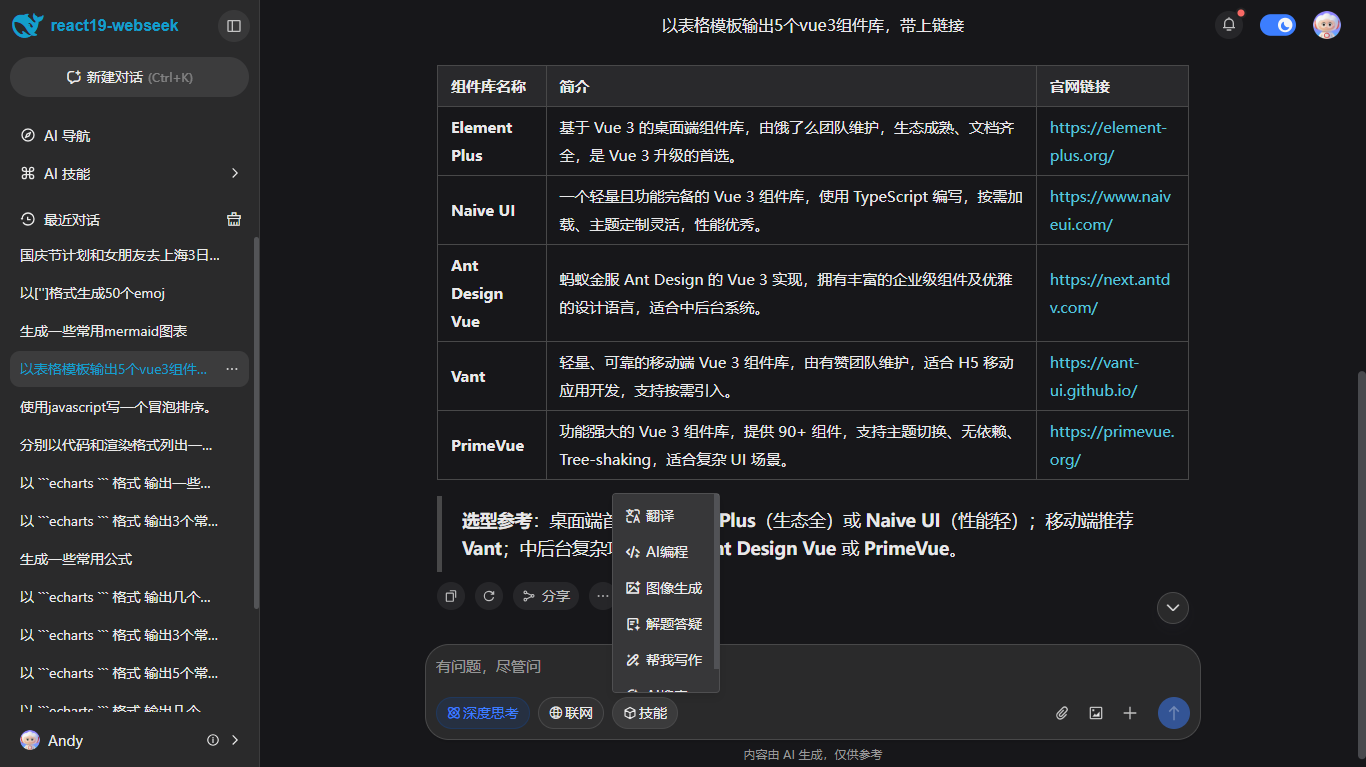Click the Vant table cell
The height and width of the screenshot is (767, 1366).
[x=492, y=376]
